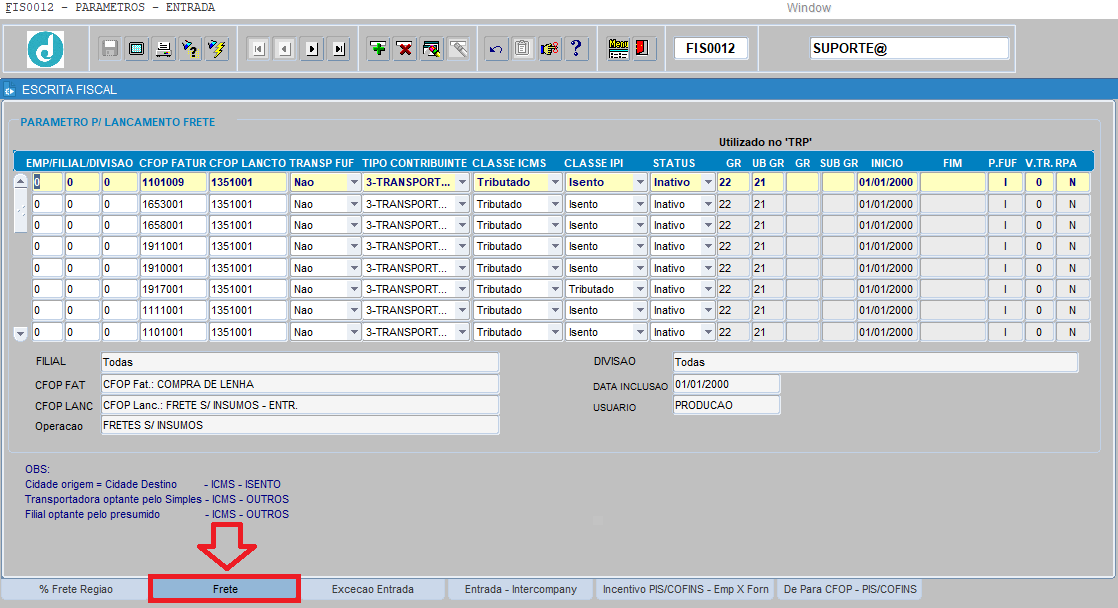Expand CLASSE ICMS dropdown in row 1101009

tap(555, 182)
